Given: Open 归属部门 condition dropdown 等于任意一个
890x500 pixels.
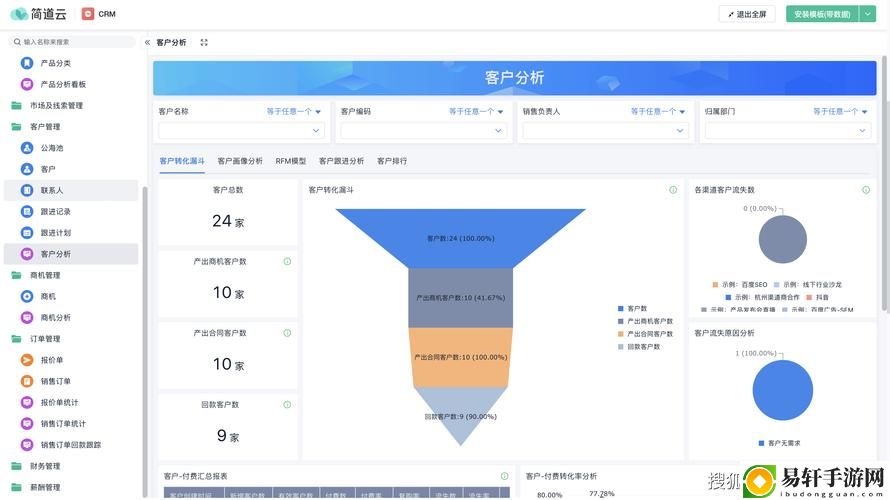Looking at the screenshot, I should (840, 112).
